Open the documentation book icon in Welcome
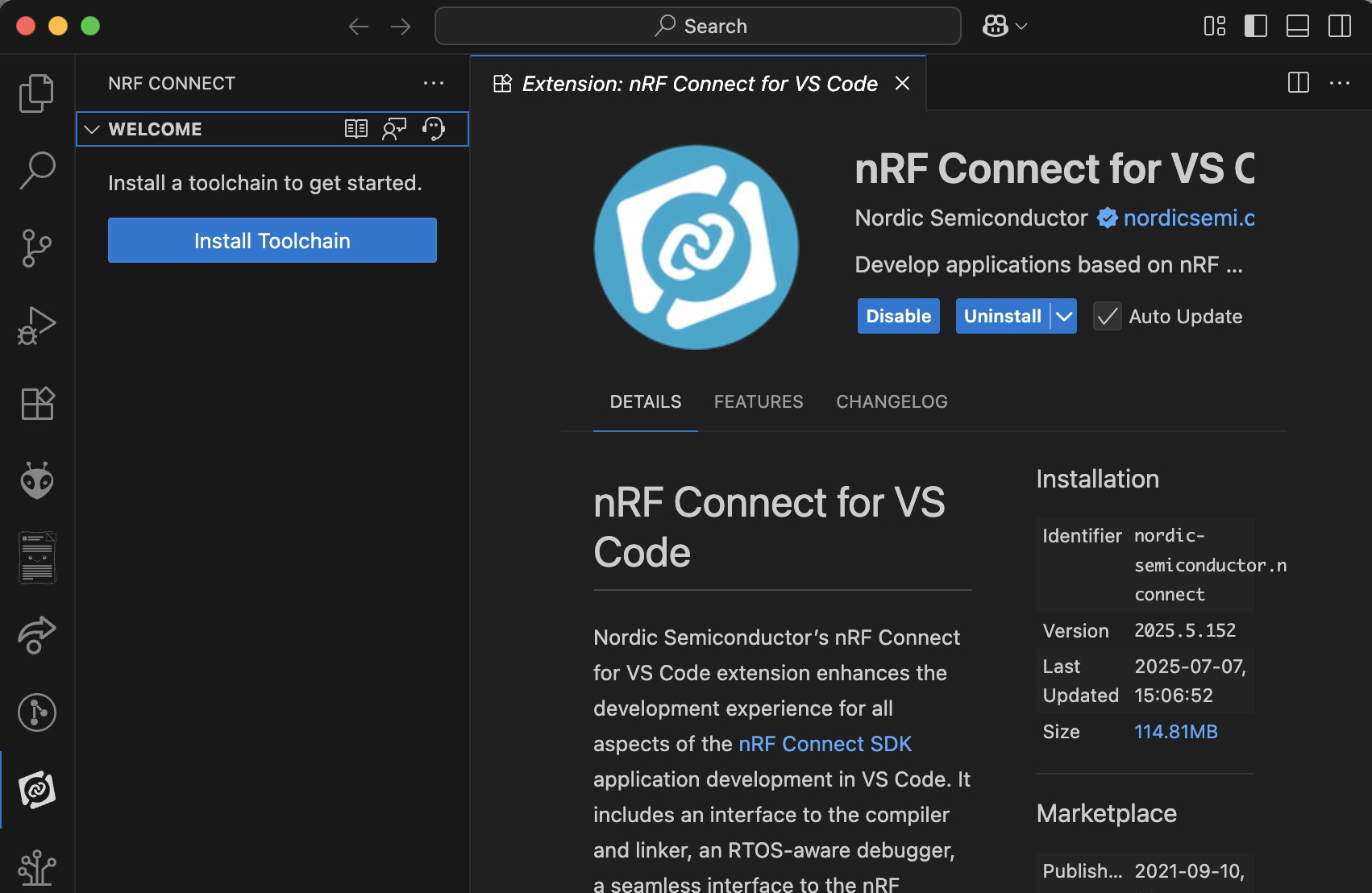Viewport: 1372px width, 893px height. [x=355, y=129]
